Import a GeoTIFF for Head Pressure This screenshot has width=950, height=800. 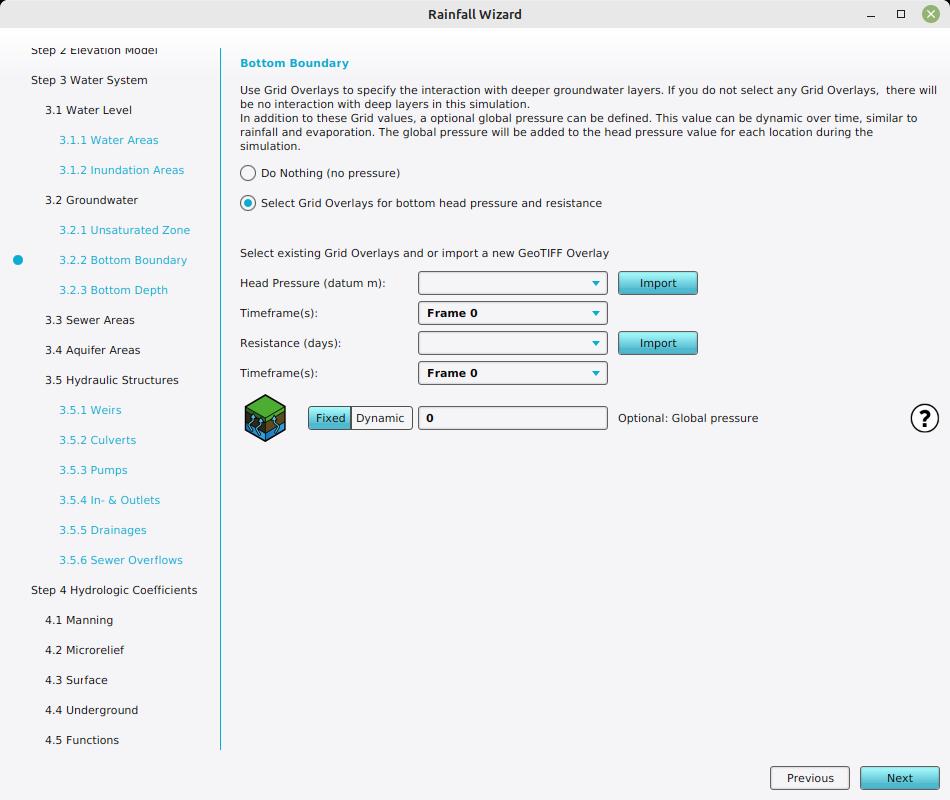coord(657,283)
